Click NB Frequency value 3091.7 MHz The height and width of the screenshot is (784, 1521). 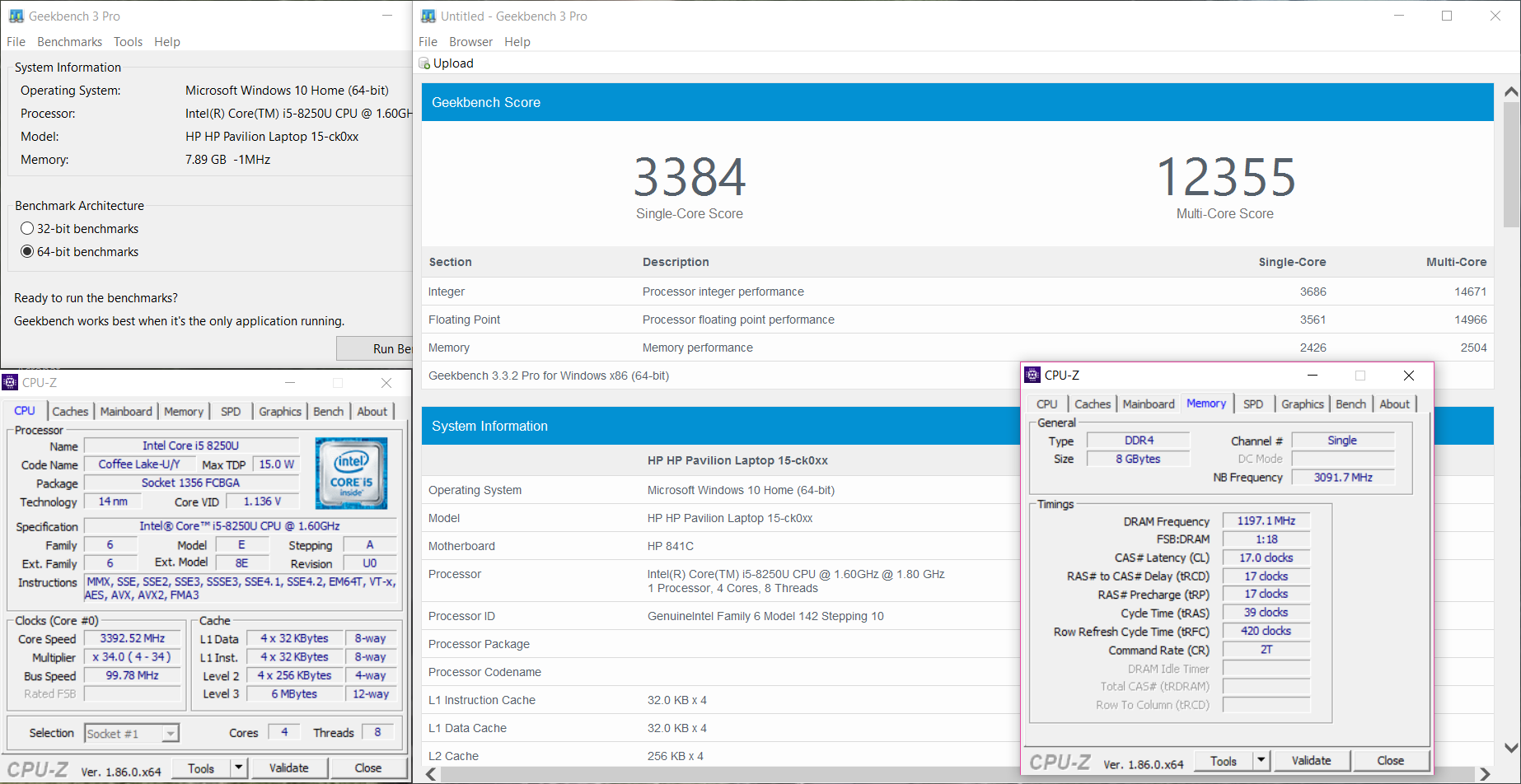pyautogui.click(x=1342, y=478)
